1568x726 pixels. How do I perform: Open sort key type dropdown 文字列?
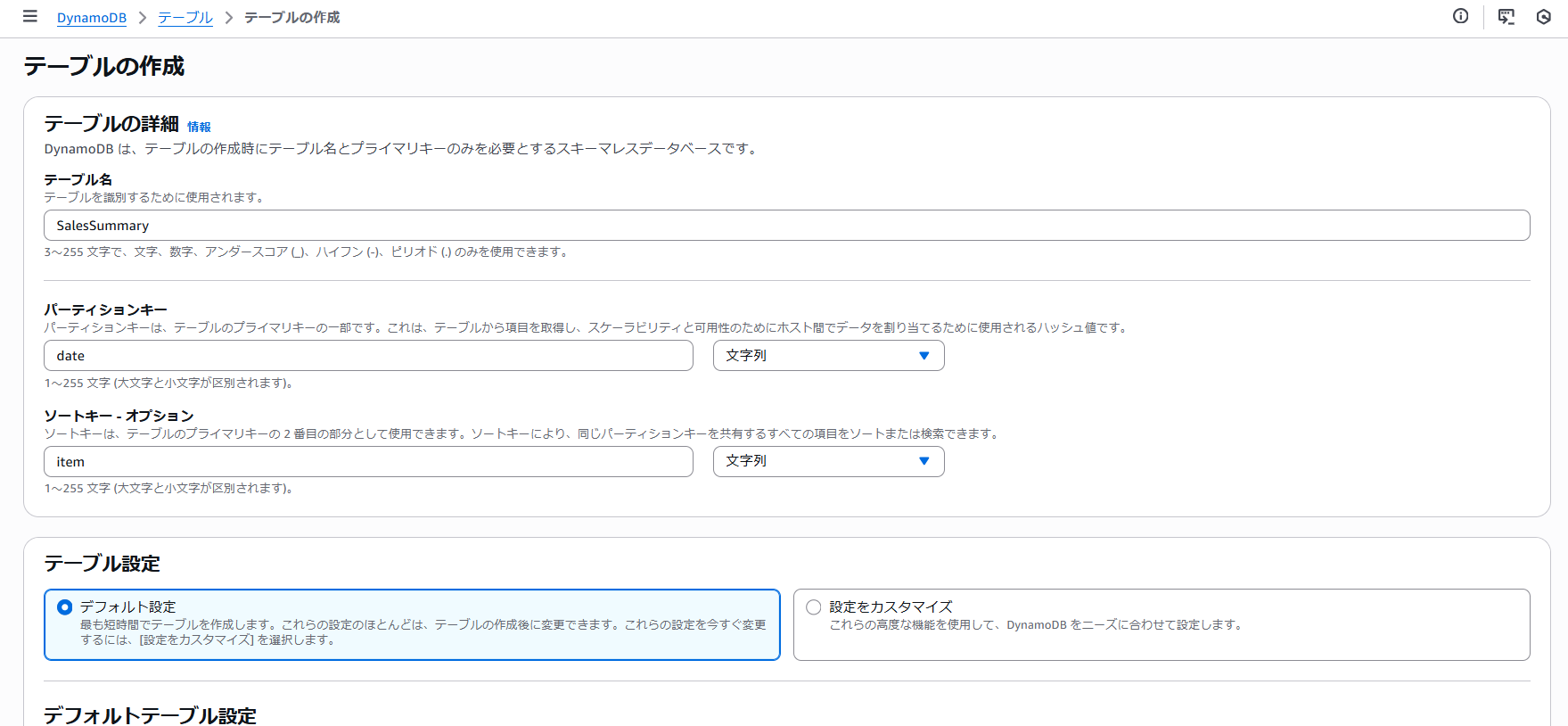click(x=828, y=462)
